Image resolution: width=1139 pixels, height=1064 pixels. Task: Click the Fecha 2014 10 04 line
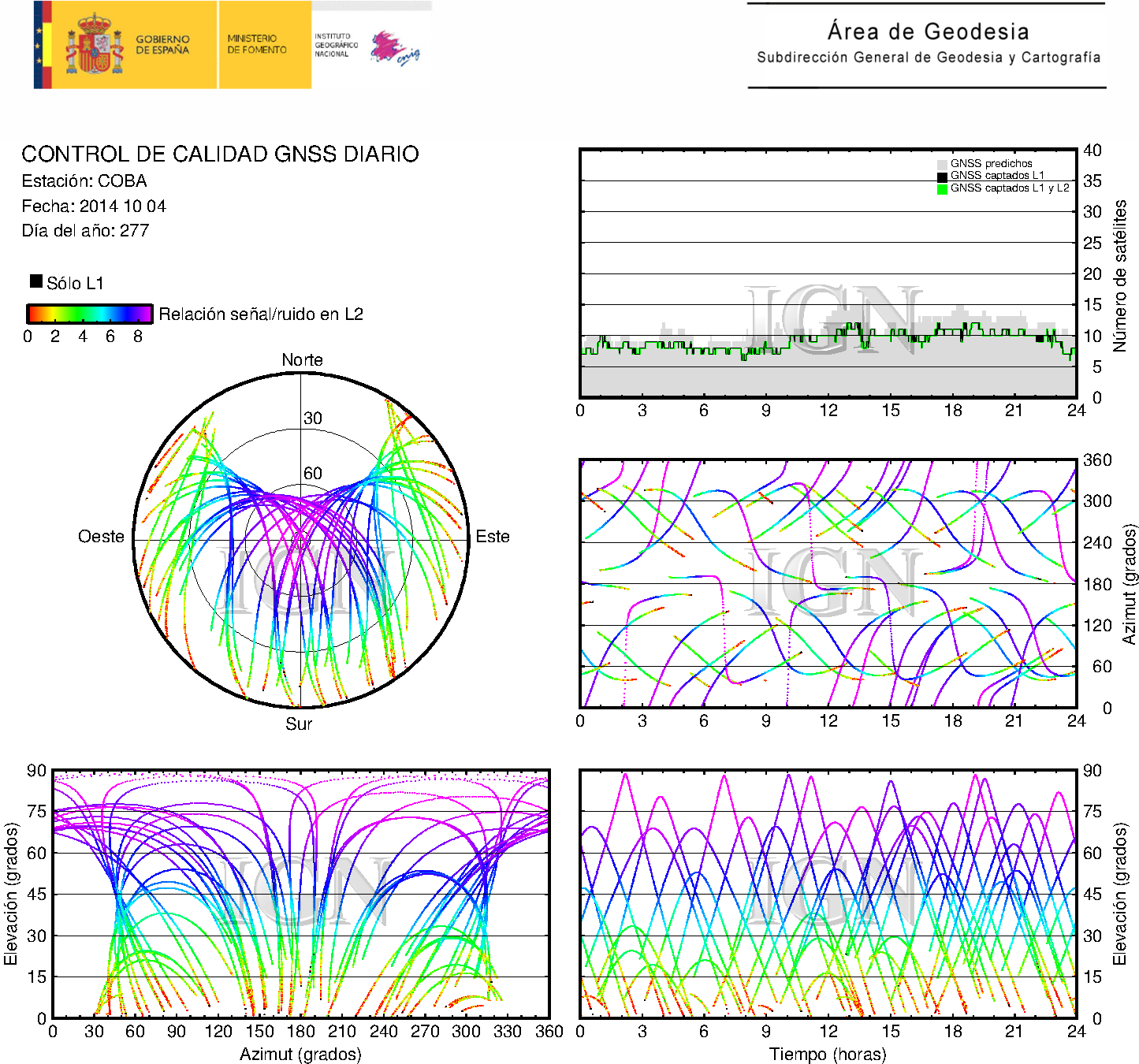click(94, 206)
